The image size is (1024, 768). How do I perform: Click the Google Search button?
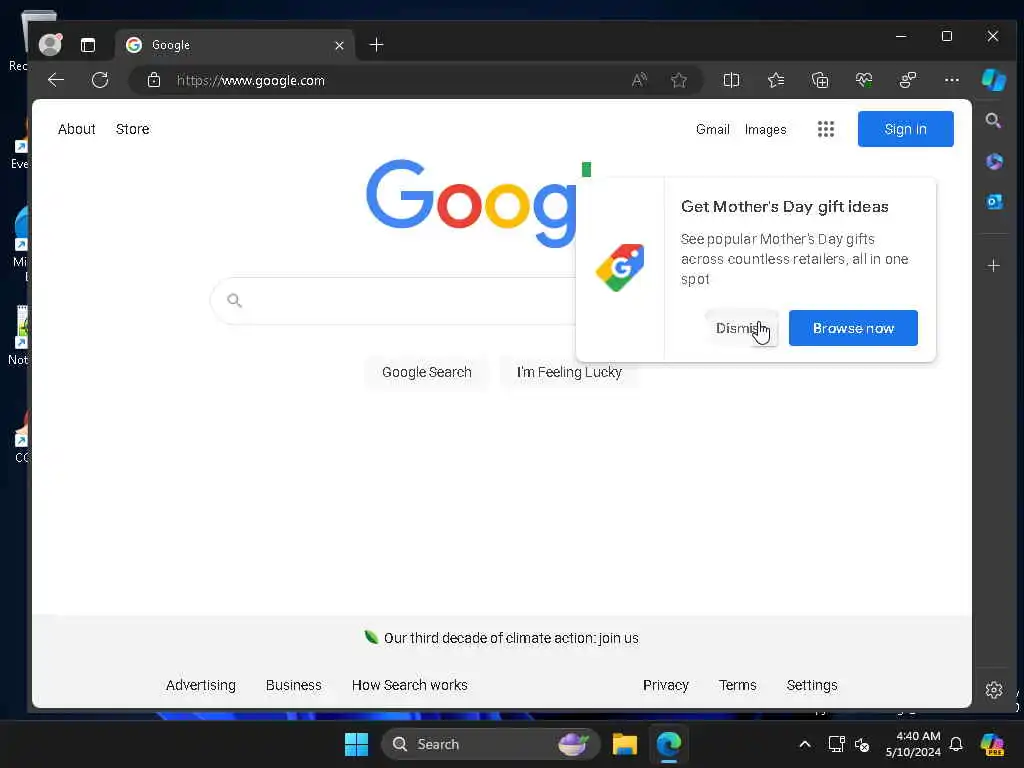pos(426,372)
